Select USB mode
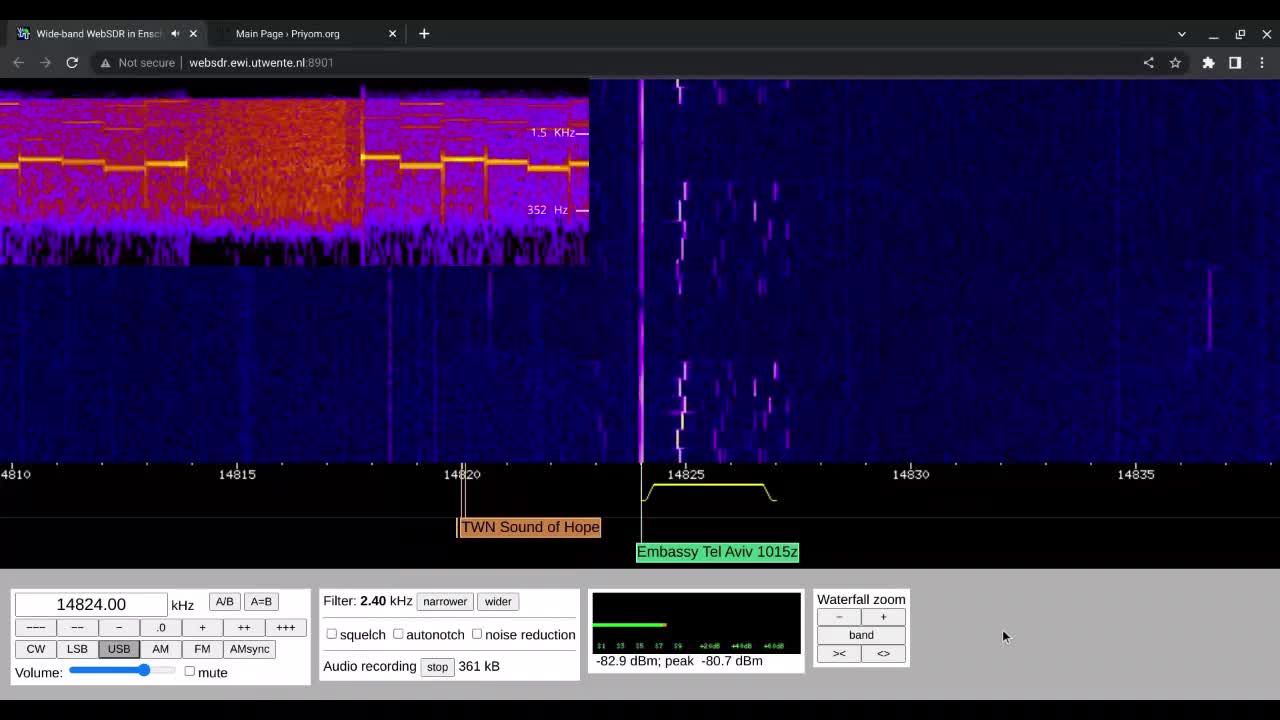Viewport: 1280px width, 720px height. coord(119,649)
